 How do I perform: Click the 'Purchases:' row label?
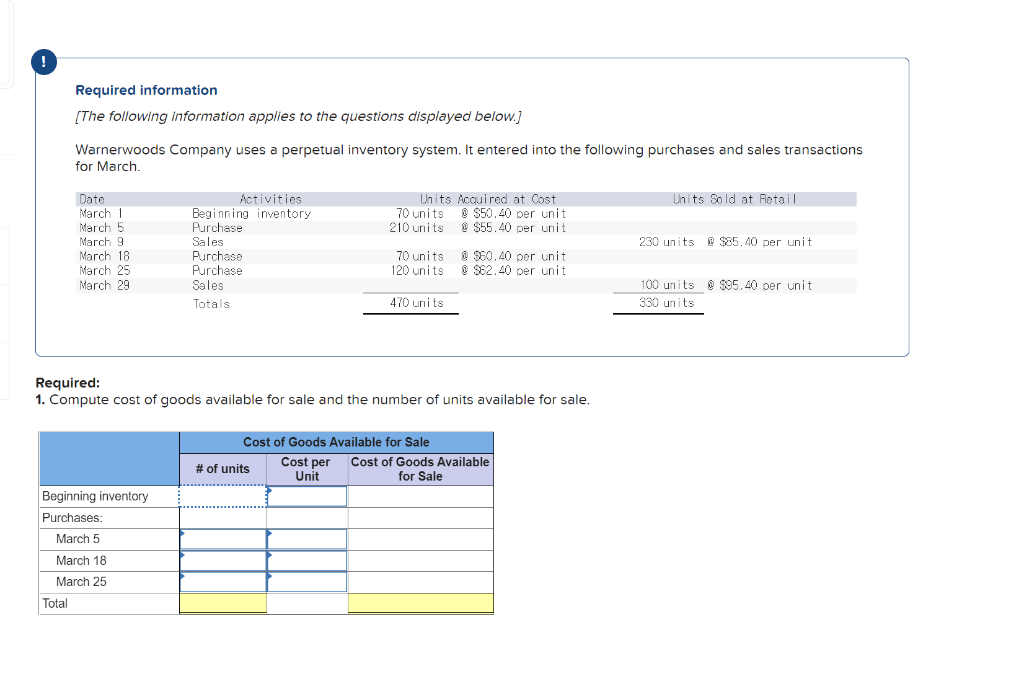pos(72,518)
